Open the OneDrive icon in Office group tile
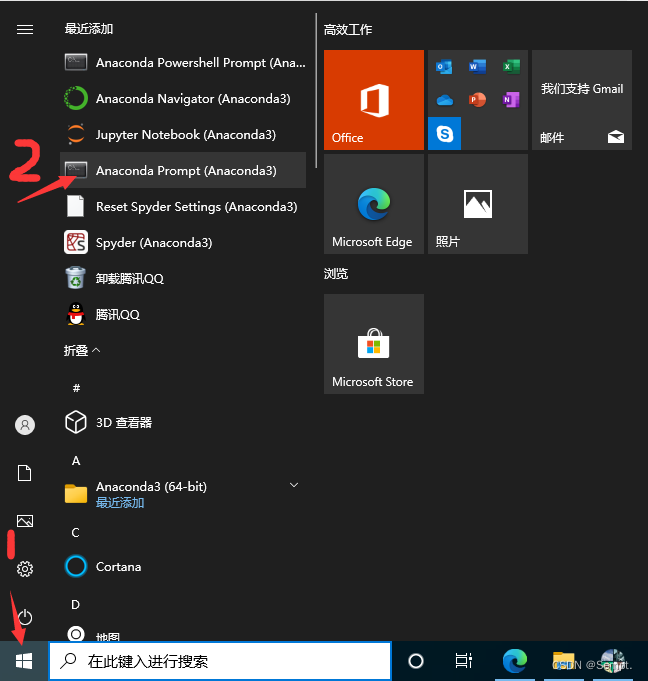Image resolution: width=648 pixels, height=681 pixels. click(x=444, y=100)
